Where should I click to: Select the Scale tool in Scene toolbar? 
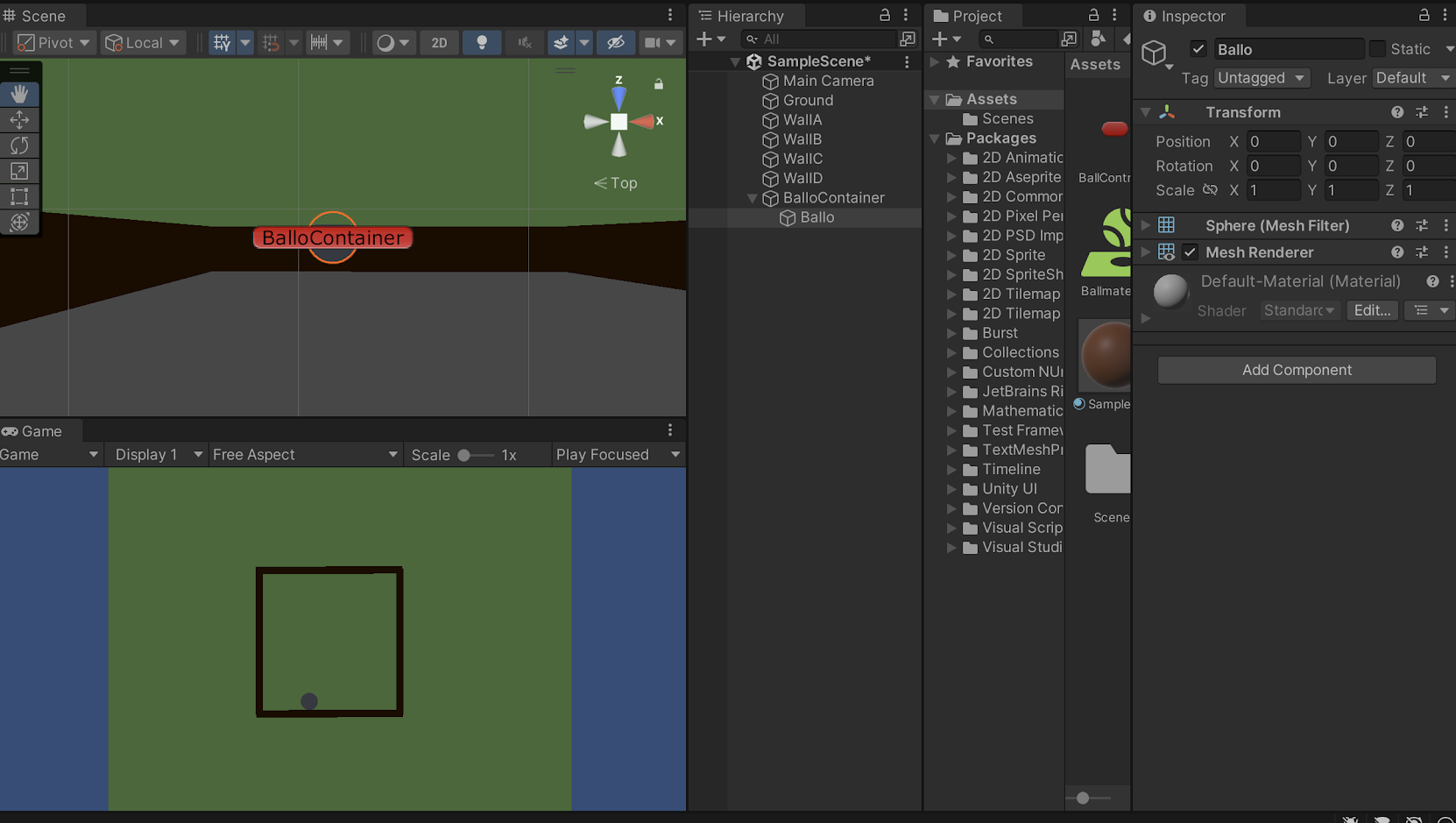tap(19, 171)
